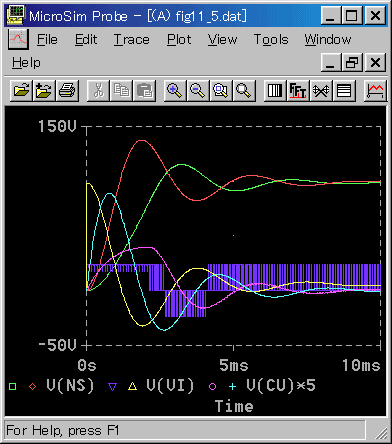Viewport: 392px width, 444px height.
Task: Click the 10ms x-axis tick label
Action: (x=361, y=366)
